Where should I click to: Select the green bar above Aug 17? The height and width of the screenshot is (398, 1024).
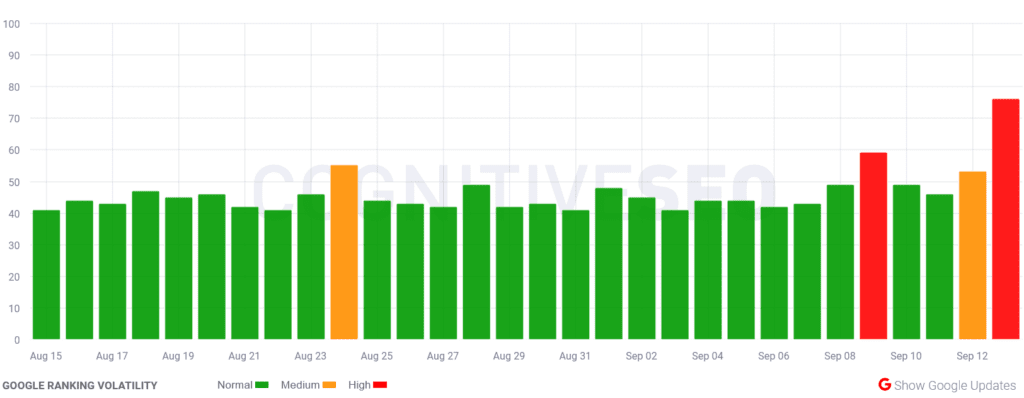click(x=112, y=272)
